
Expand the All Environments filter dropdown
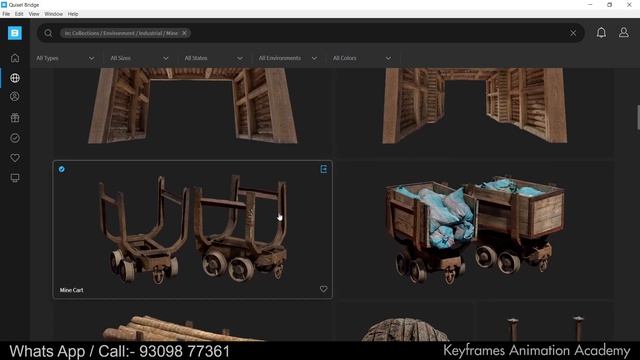pos(288,58)
